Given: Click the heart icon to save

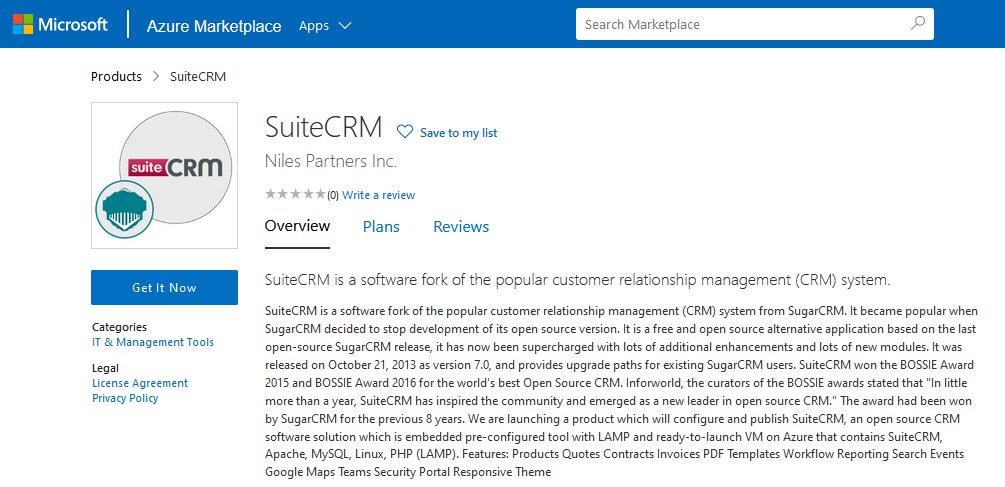Looking at the screenshot, I should (405, 132).
